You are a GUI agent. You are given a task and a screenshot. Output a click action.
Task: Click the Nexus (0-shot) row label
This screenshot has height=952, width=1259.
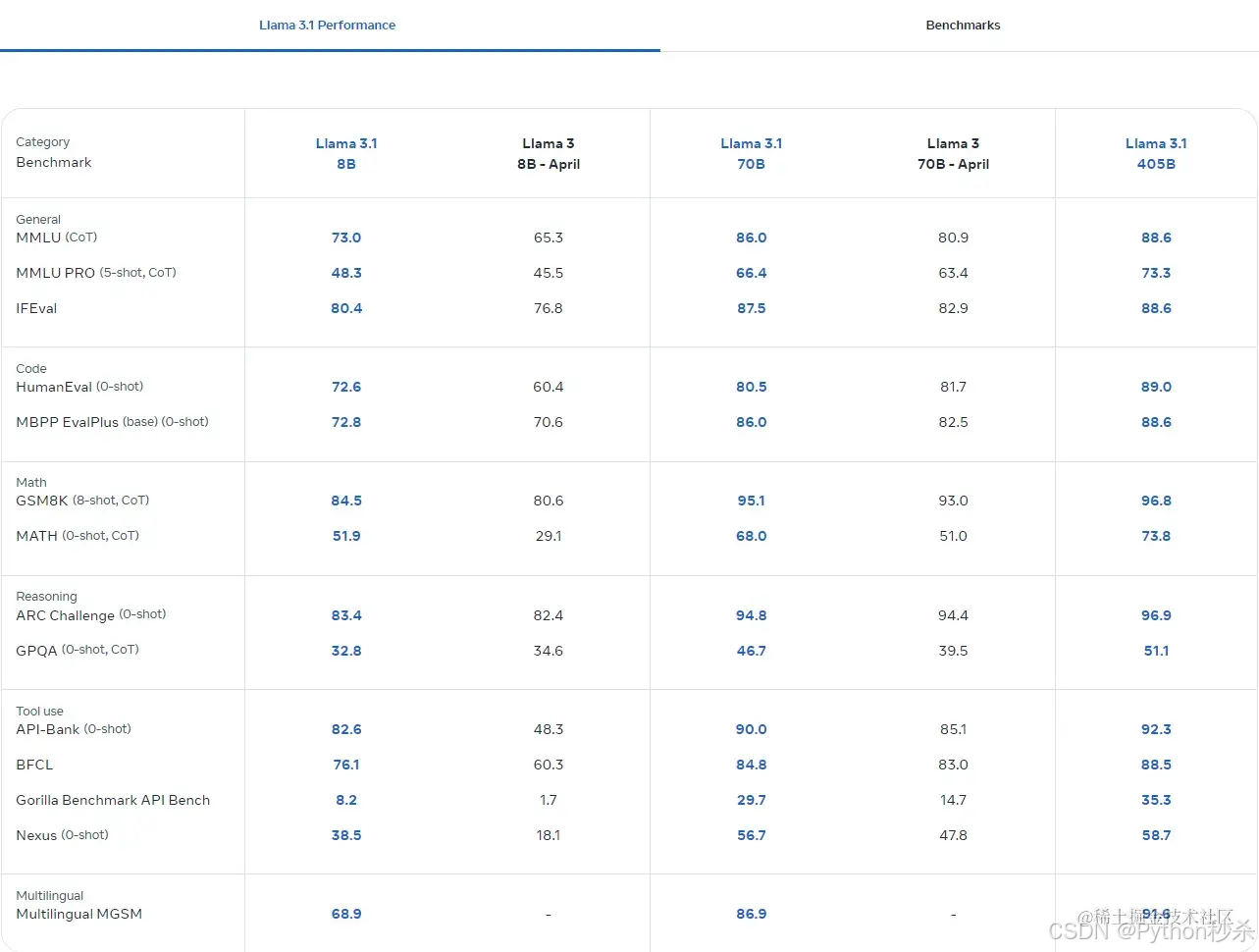click(x=62, y=835)
